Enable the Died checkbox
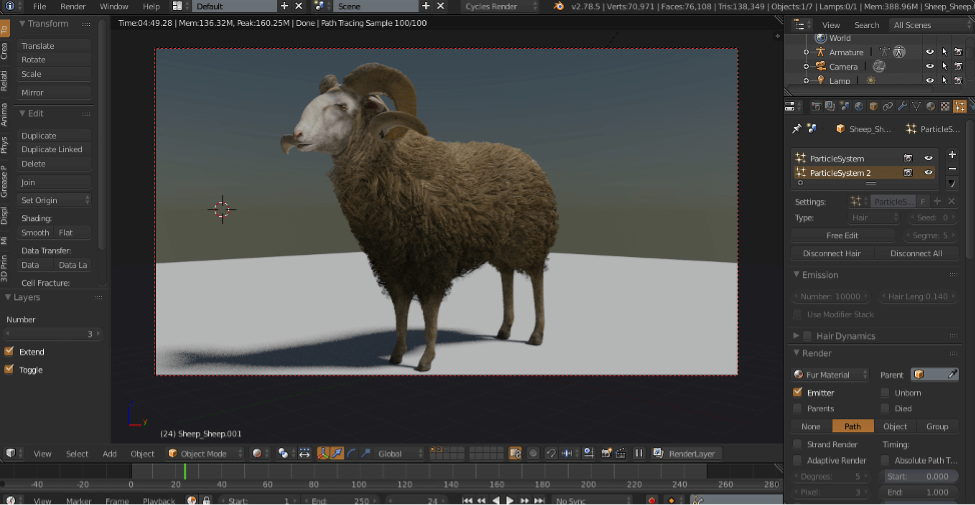The image size is (975, 505). (x=885, y=408)
